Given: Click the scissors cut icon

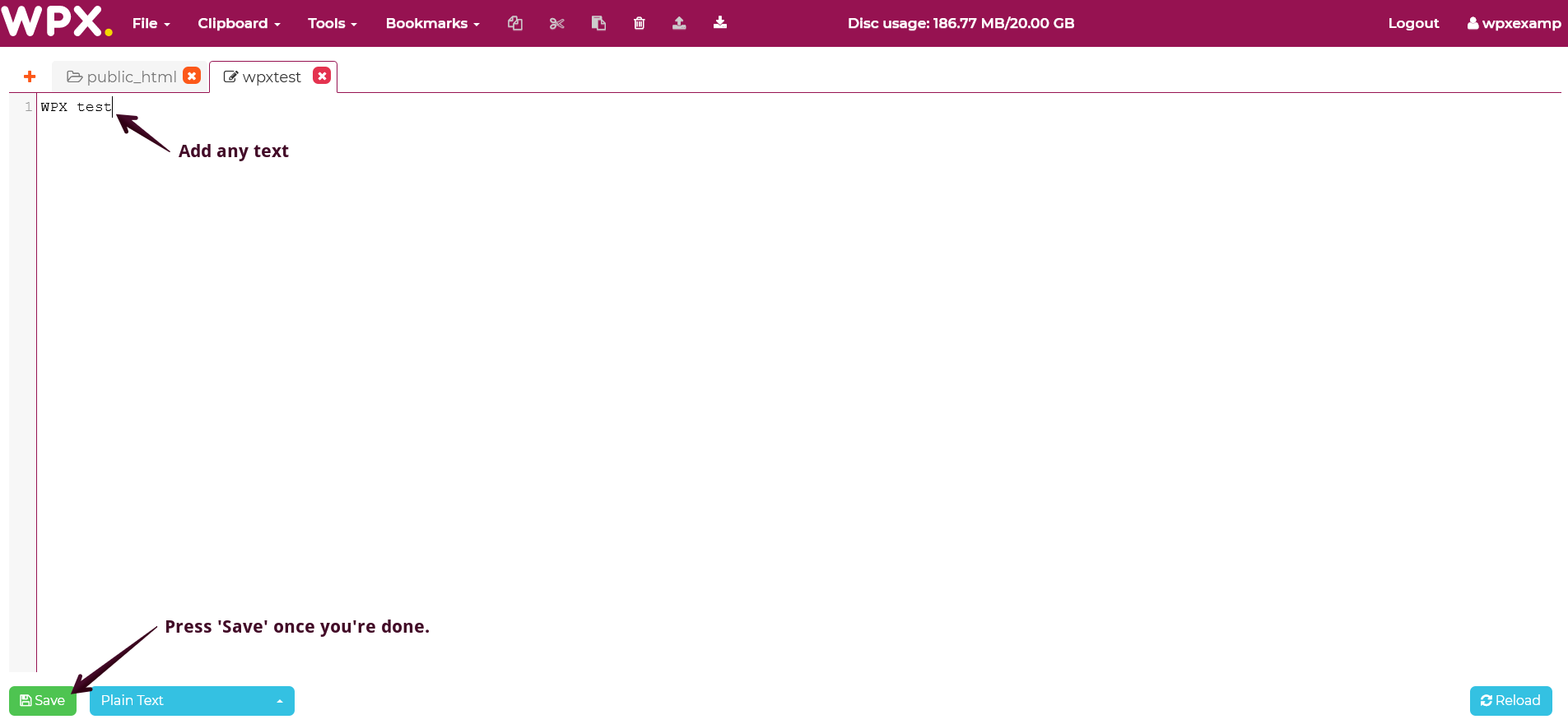Looking at the screenshot, I should 557,23.
